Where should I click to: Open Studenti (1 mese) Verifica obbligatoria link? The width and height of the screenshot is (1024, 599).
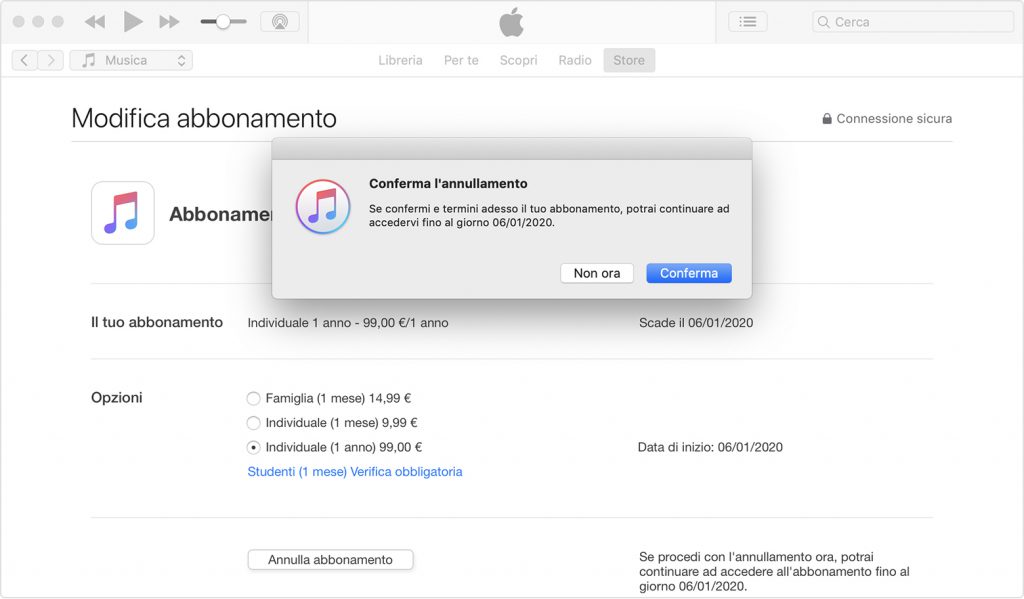click(x=355, y=472)
